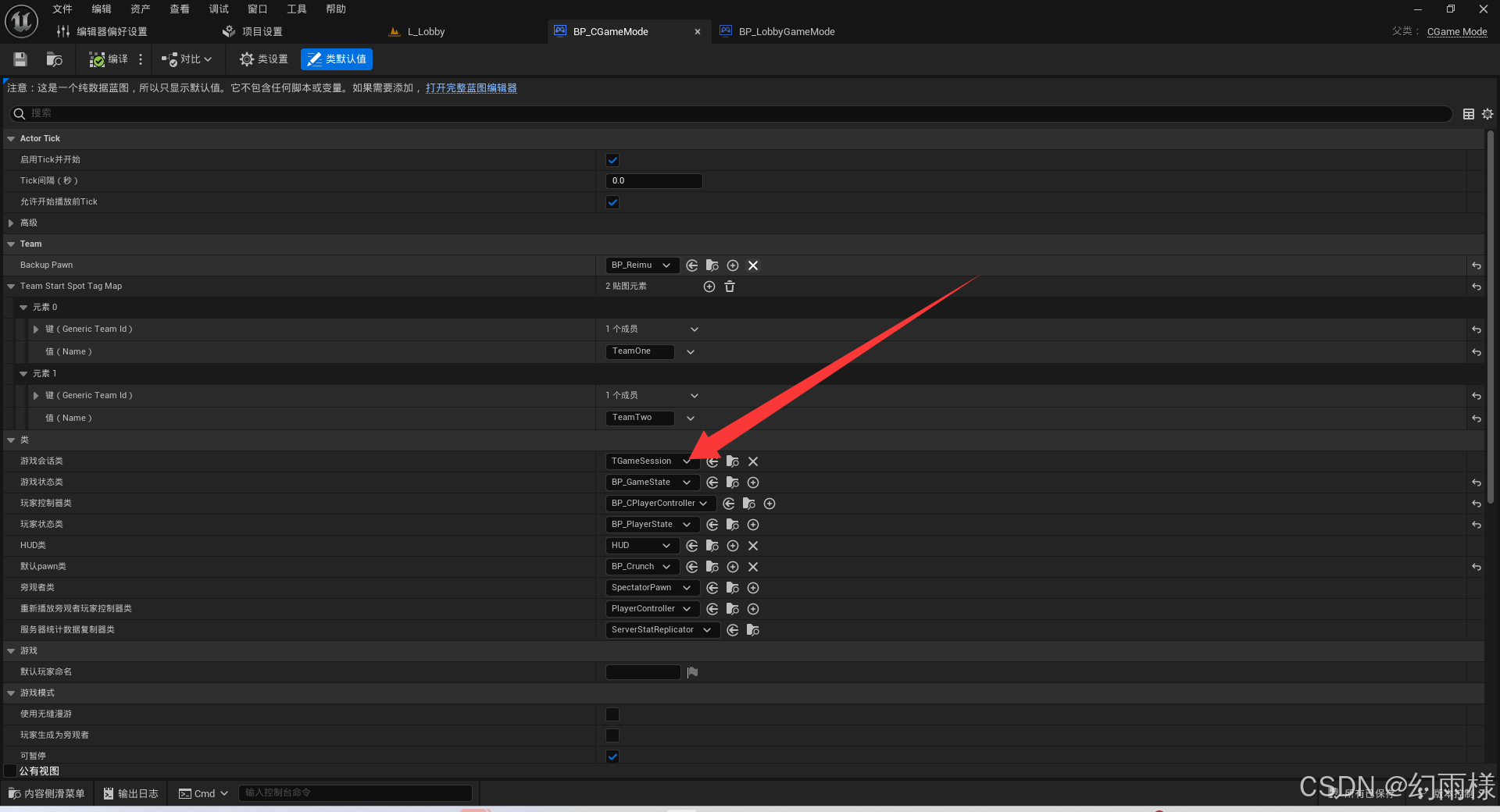Clear the Backup Pawn class value
This screenshot has width=1500, height=812.
click(x=753, y=265)
